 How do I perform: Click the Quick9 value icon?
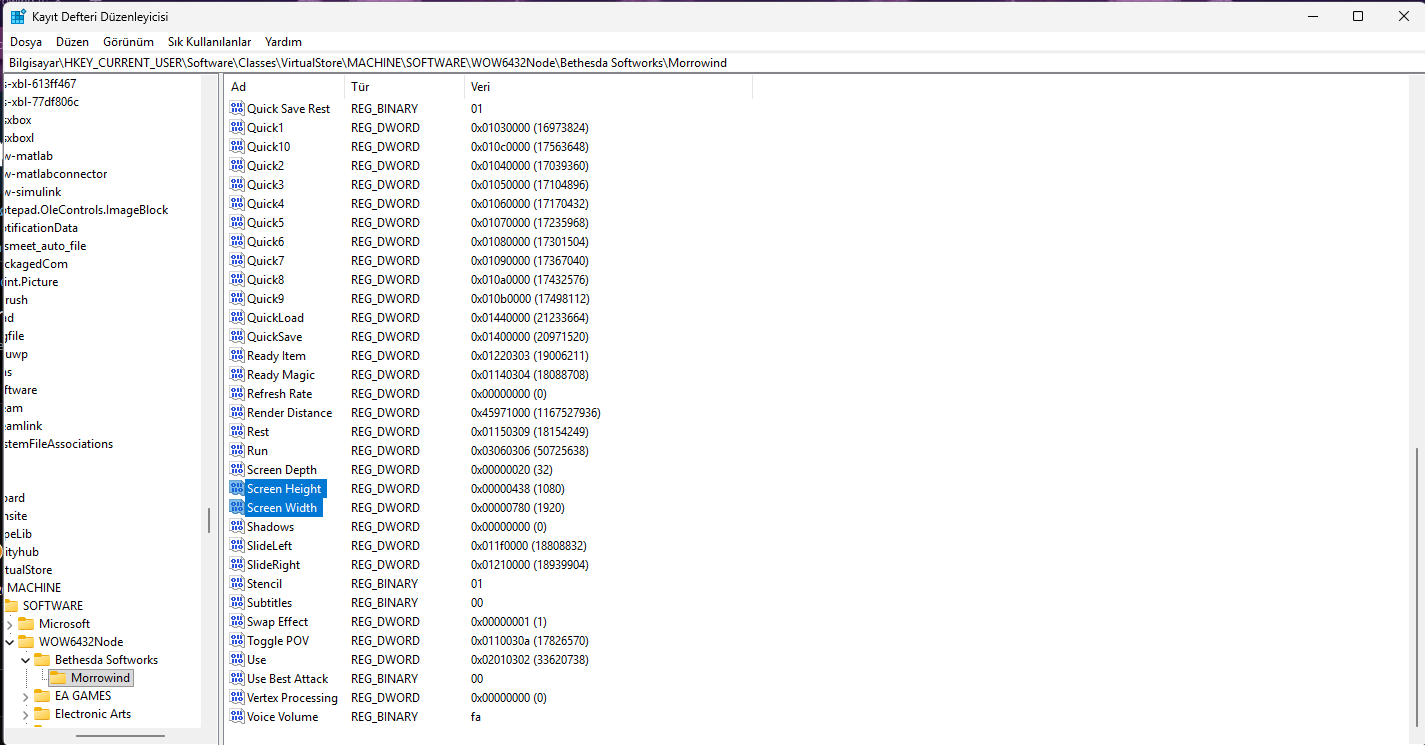[237, 298]
